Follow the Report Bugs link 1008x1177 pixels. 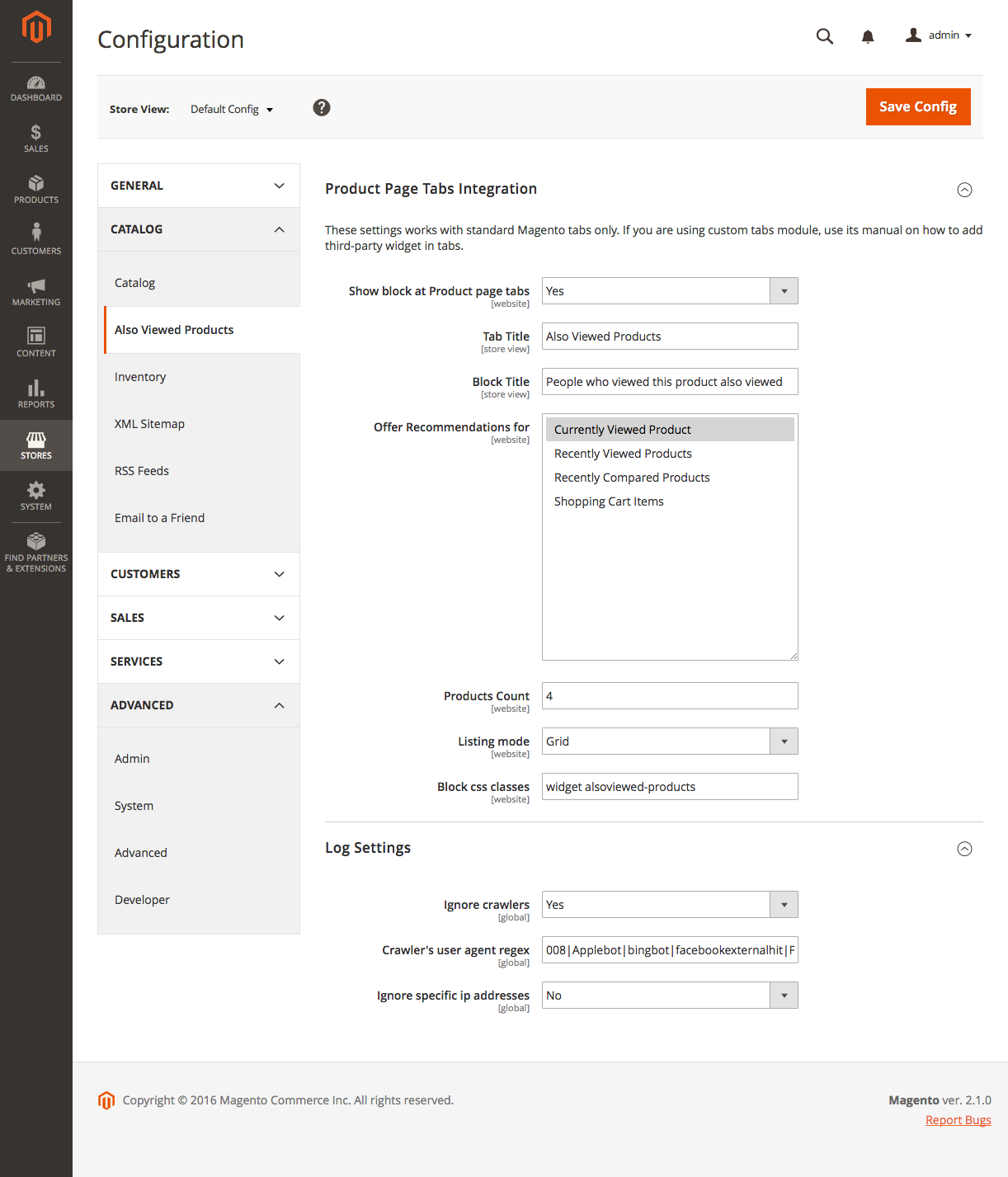(959, 1120)
